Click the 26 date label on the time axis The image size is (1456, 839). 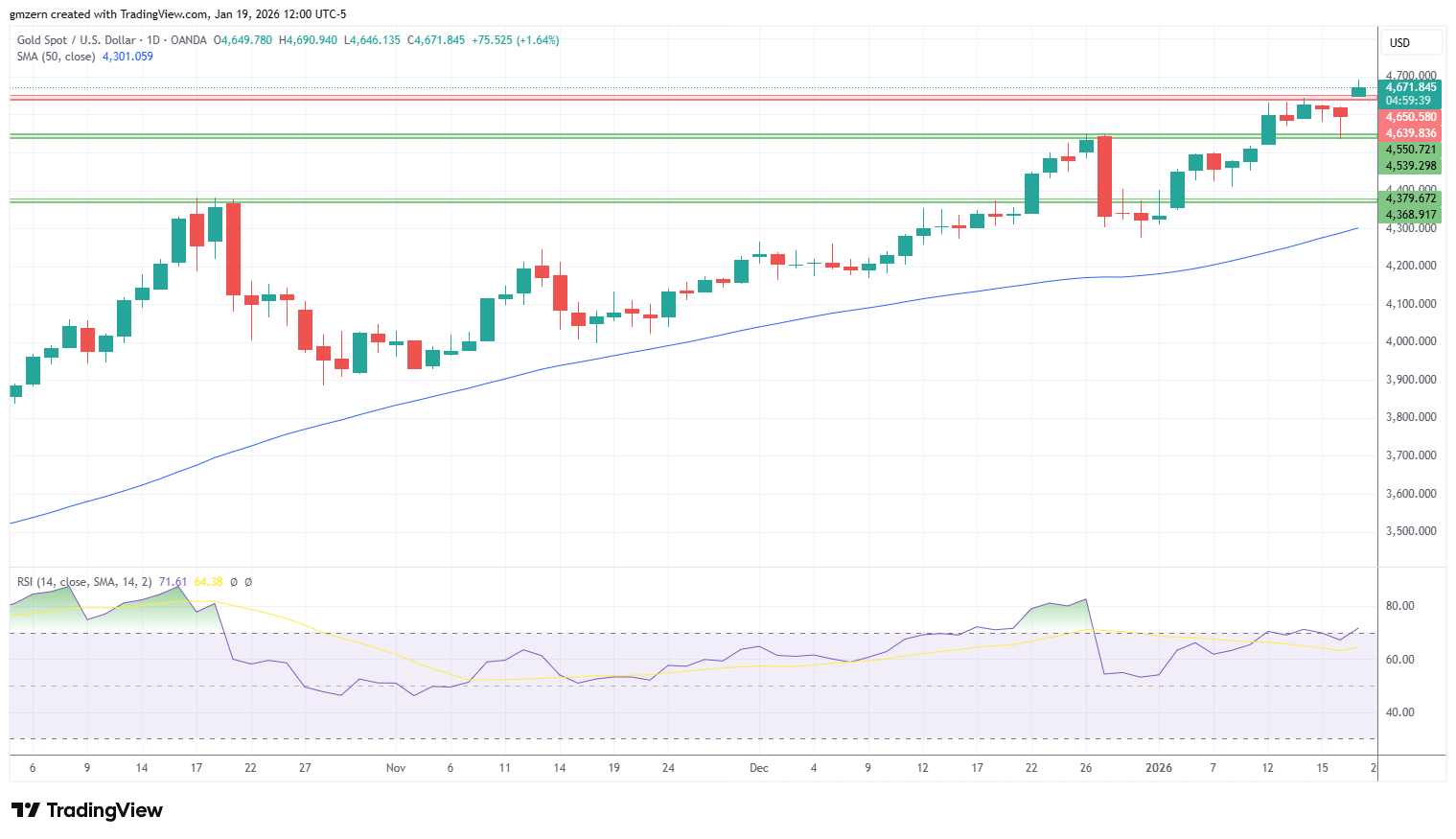click(x=1086, y=768)
